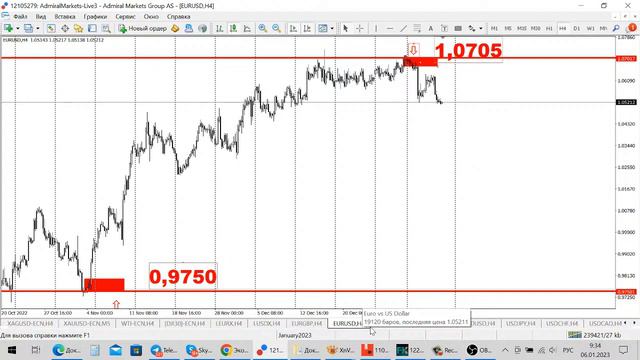The height and width of the screenshot is (360, 640).
Task: Switch chart to line chart style
Action: 247,28
